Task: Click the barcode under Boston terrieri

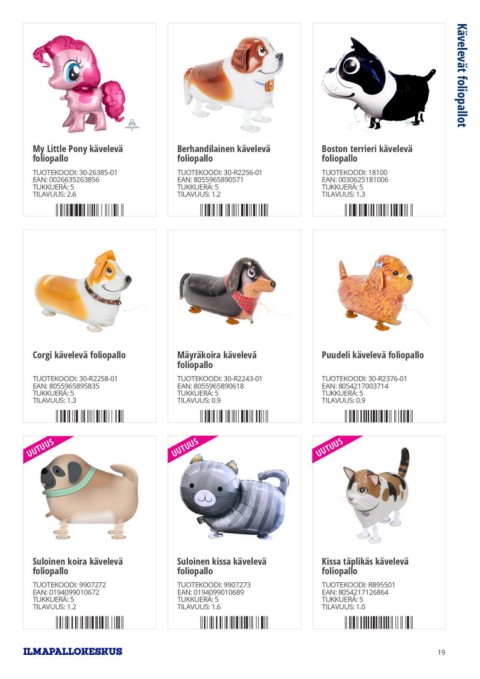Action: [x=379, y=210]
